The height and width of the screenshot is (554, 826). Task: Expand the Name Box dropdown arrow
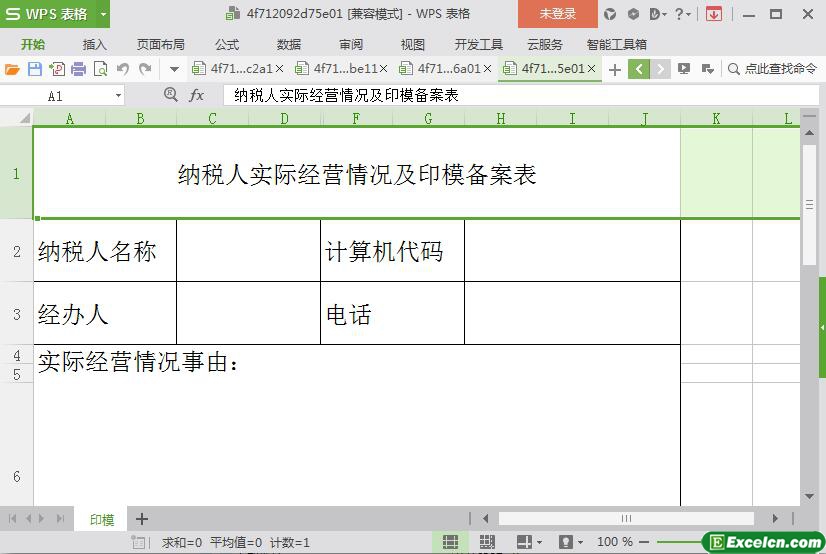click(x=119, y=96)
